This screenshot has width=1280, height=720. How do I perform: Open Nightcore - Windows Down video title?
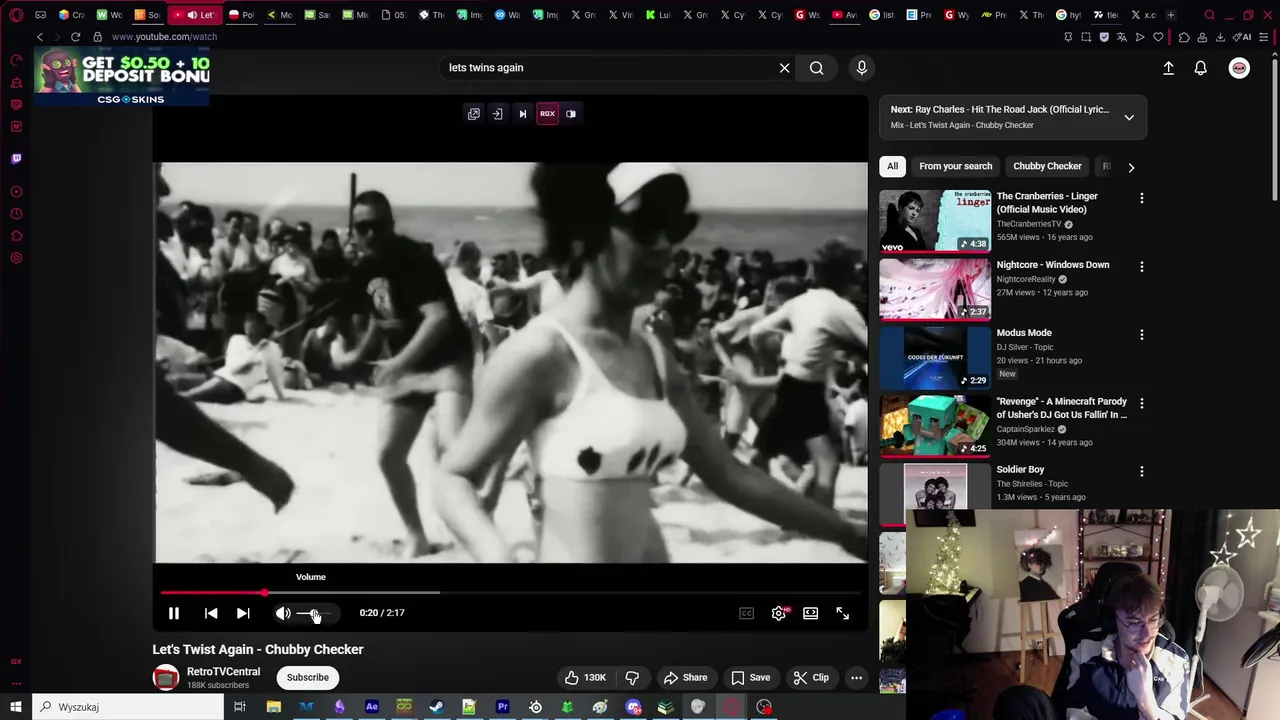(1053, 265)
